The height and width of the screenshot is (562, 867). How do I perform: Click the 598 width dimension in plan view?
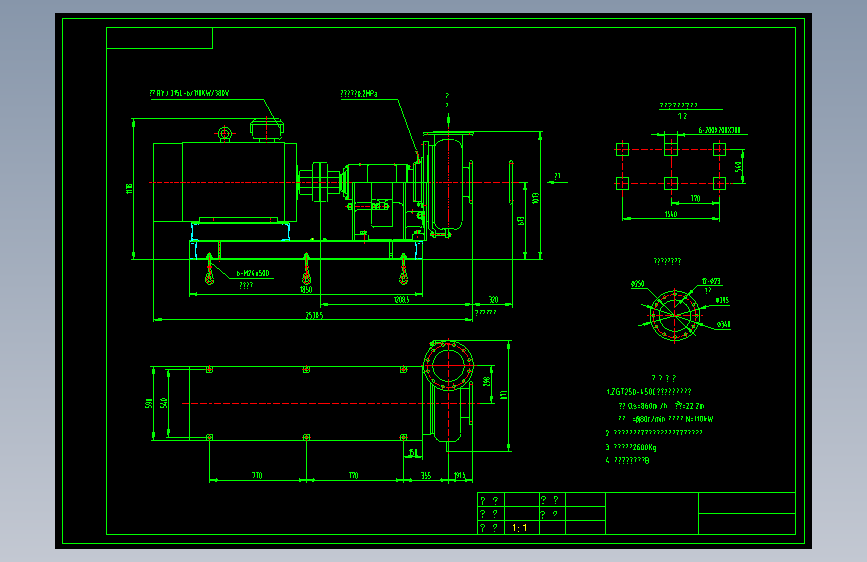(x=148, y=403)
